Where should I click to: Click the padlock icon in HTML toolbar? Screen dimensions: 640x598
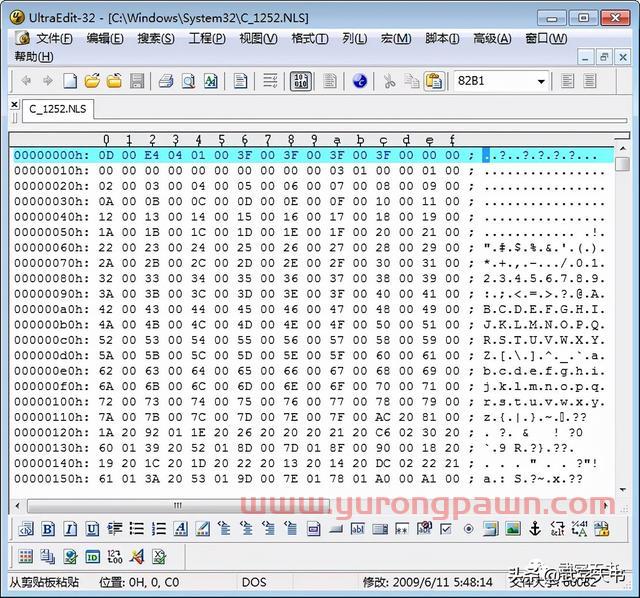tap(601, 529)
